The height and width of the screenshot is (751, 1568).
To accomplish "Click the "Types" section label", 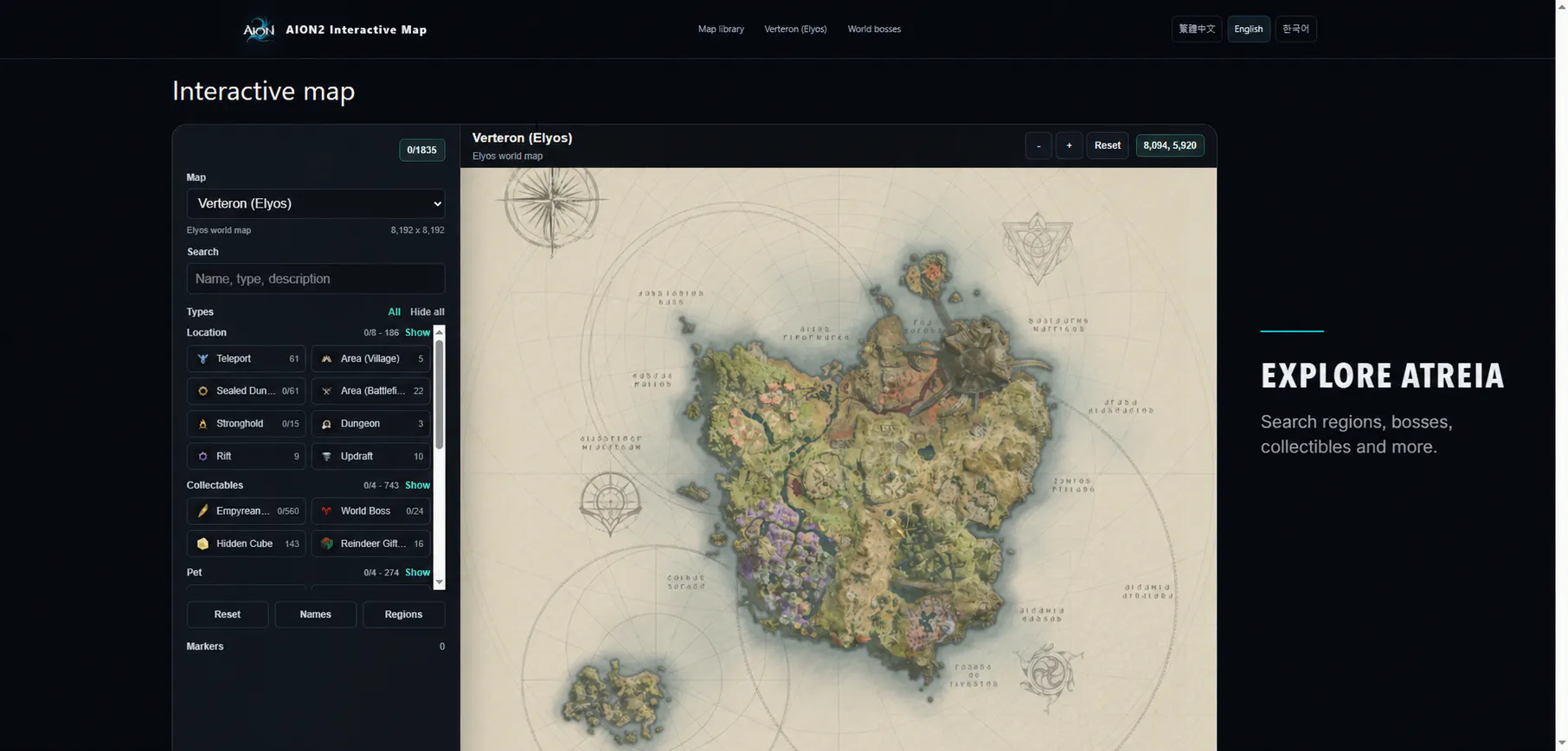I will (200, 311).
